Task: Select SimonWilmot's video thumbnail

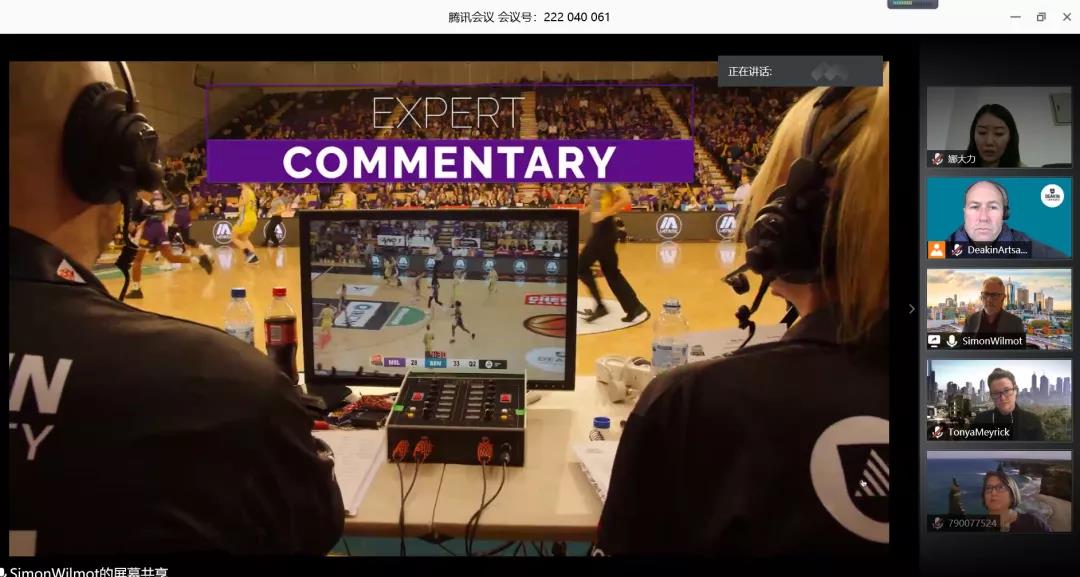Action: (x=998, y=306)
